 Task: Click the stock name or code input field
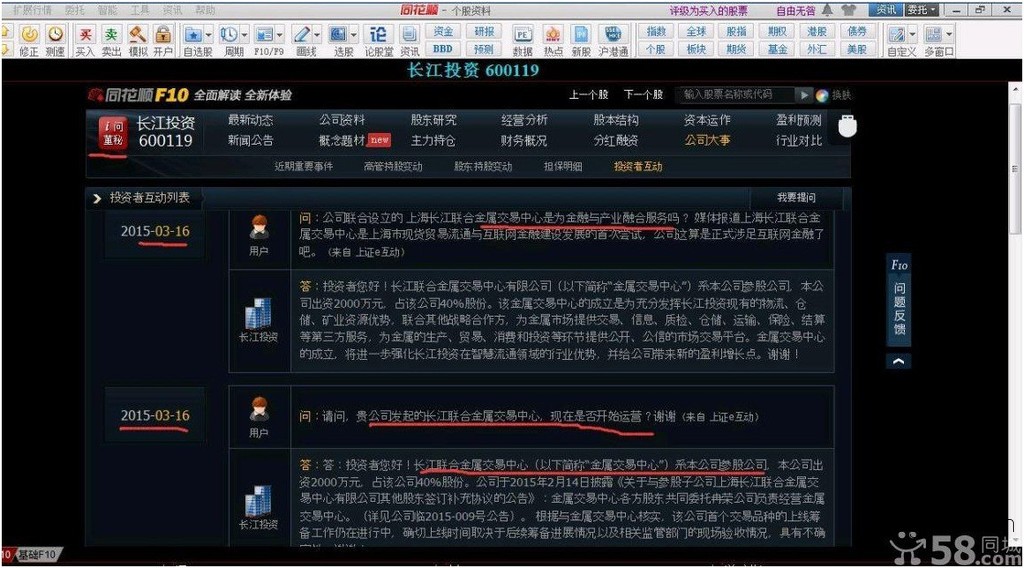[735, 95]
